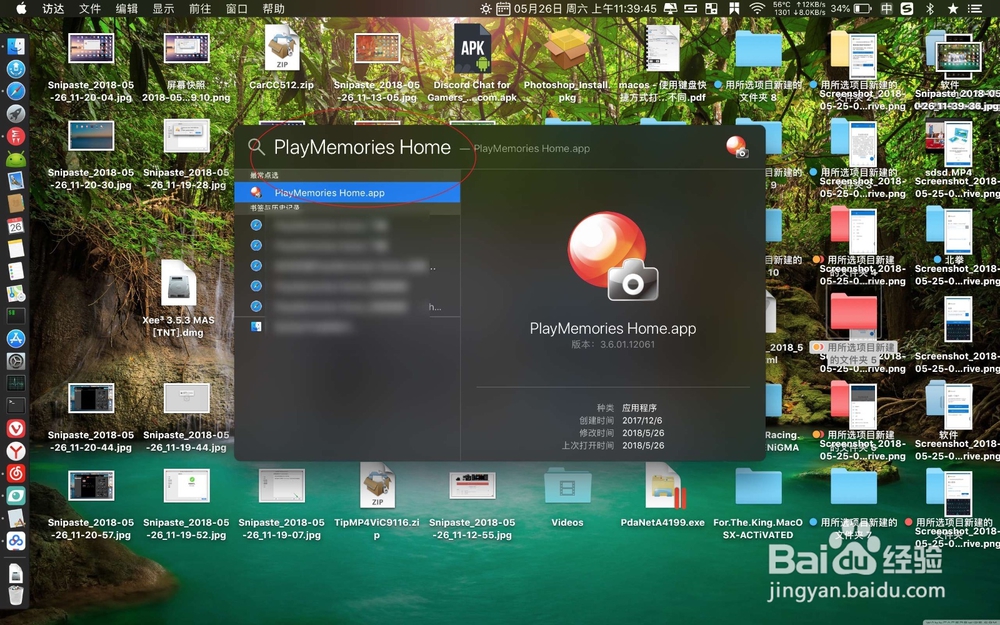This screenshot has width=1000, height=625.
Task: Open Maps icon in dock
Action: pos(16,293)
